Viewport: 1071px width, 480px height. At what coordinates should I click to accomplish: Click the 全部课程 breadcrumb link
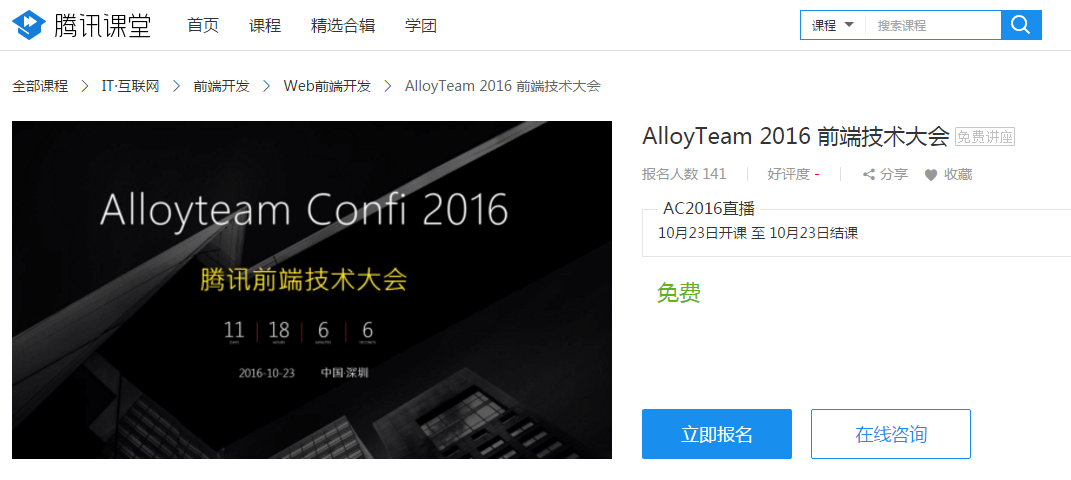pyautogui.click(x=40, y=87)
